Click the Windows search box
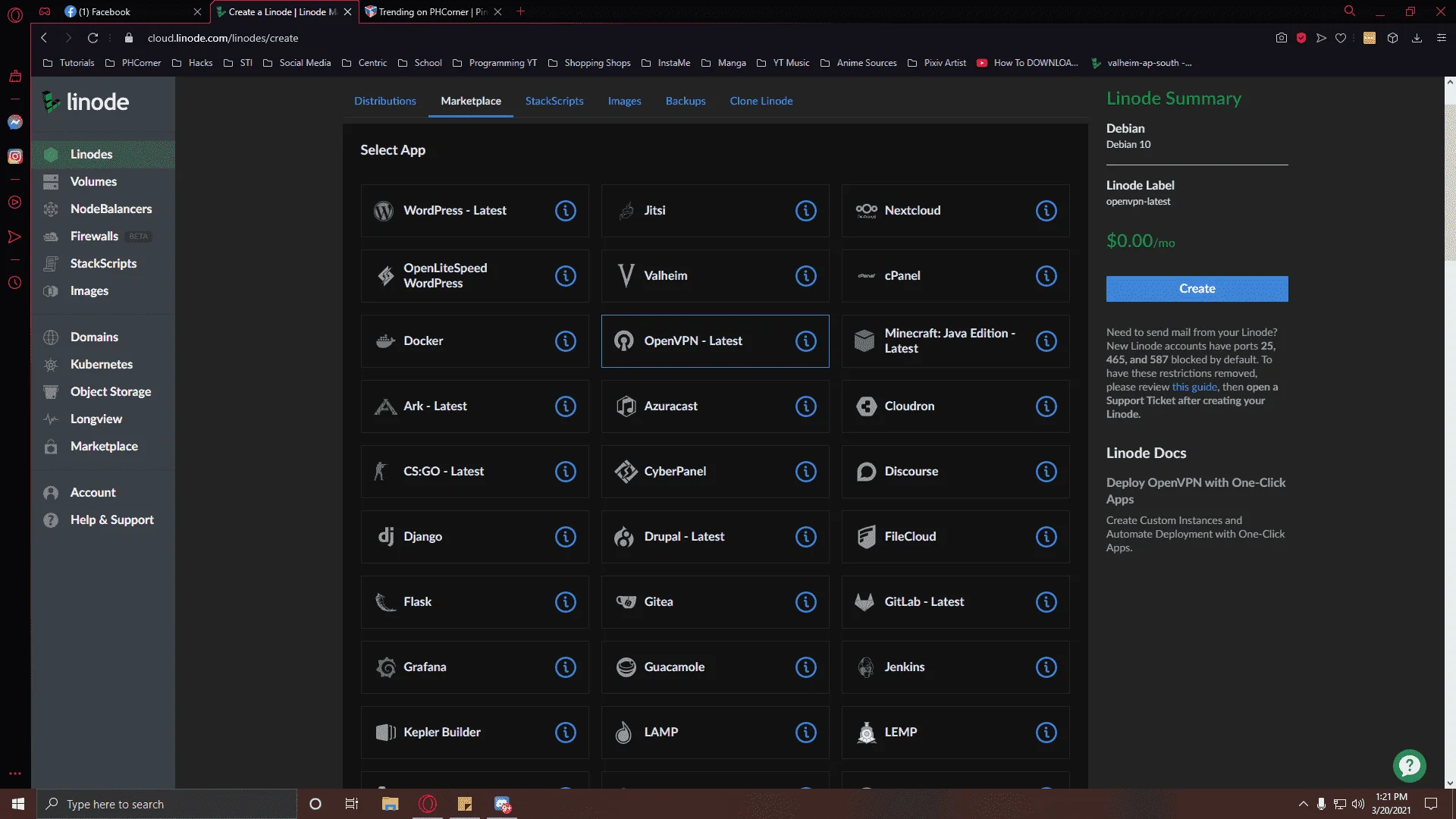The image size is (1456, 819). point(167,804)
